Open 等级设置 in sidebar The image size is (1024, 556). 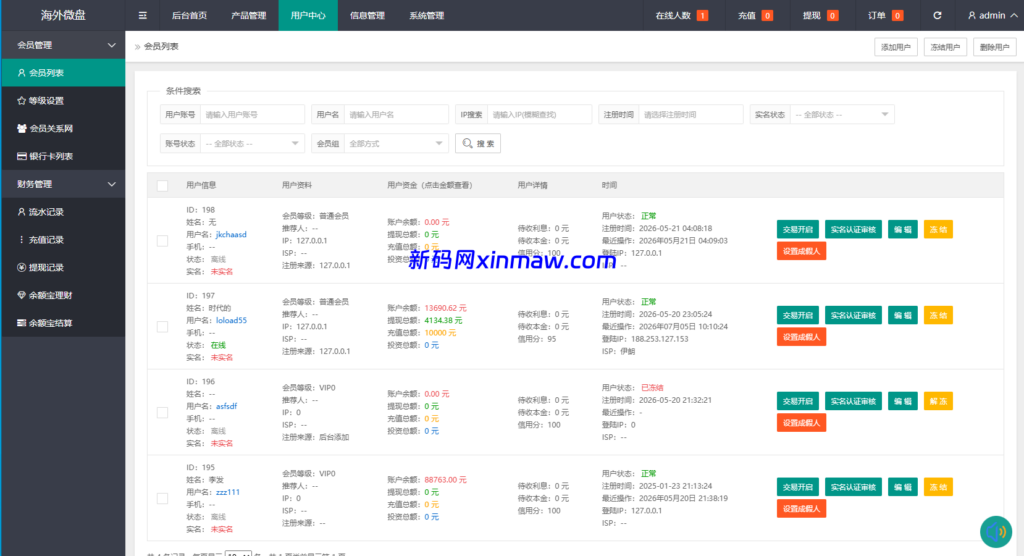click(x=63, y=101)
